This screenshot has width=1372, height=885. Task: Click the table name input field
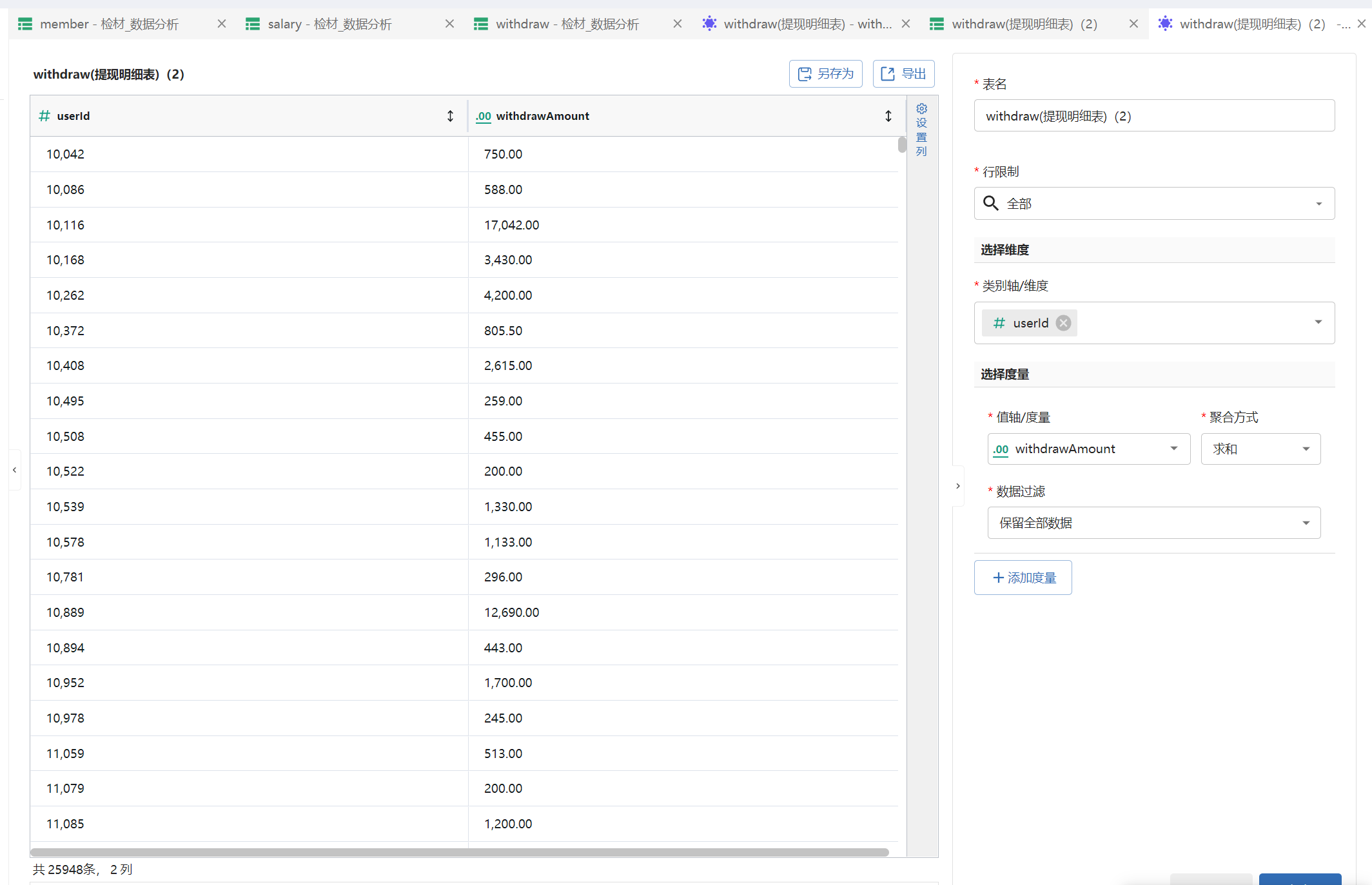pyautogui.click(x=1153, y=116)
